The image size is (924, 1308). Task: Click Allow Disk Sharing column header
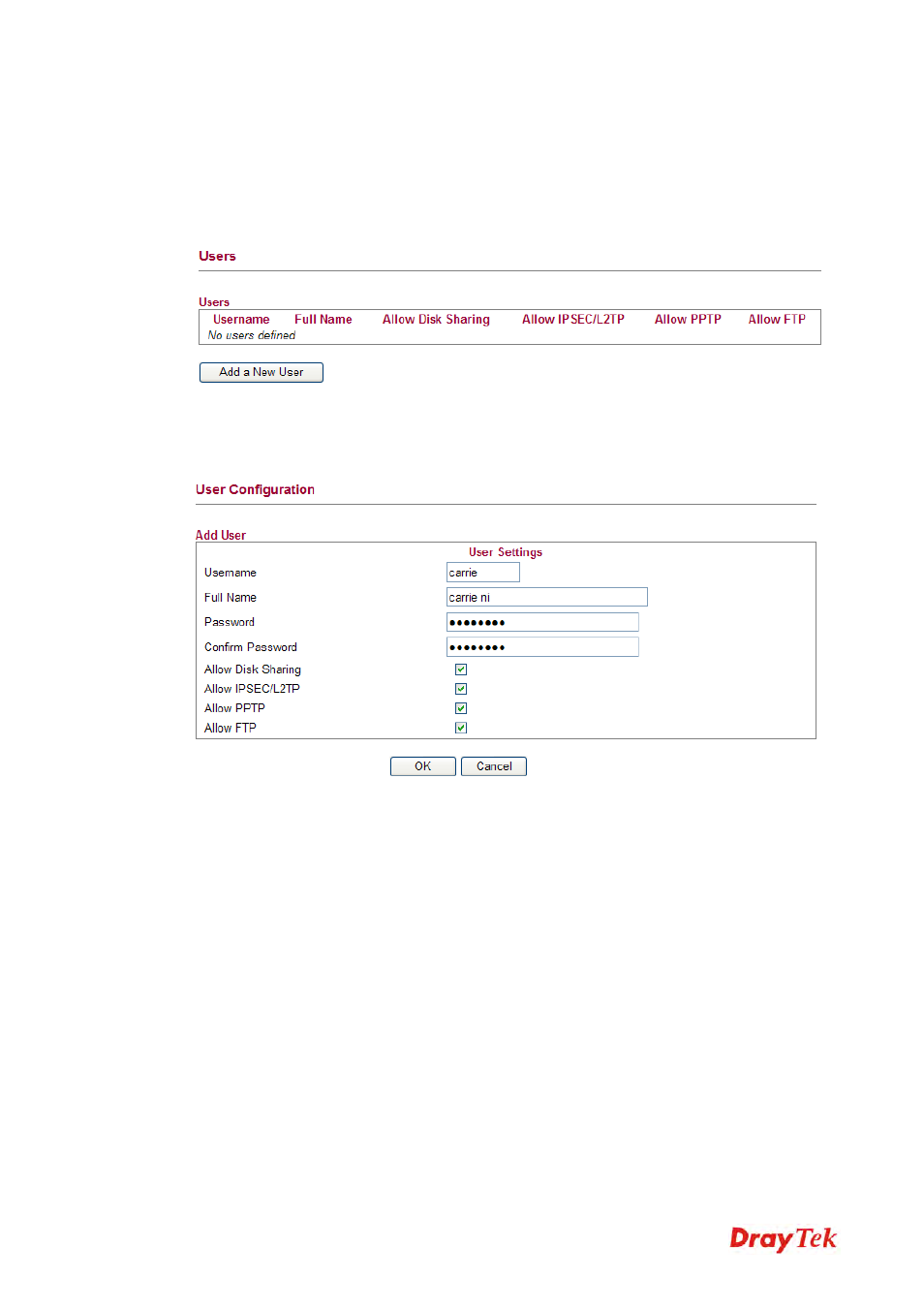436,320
